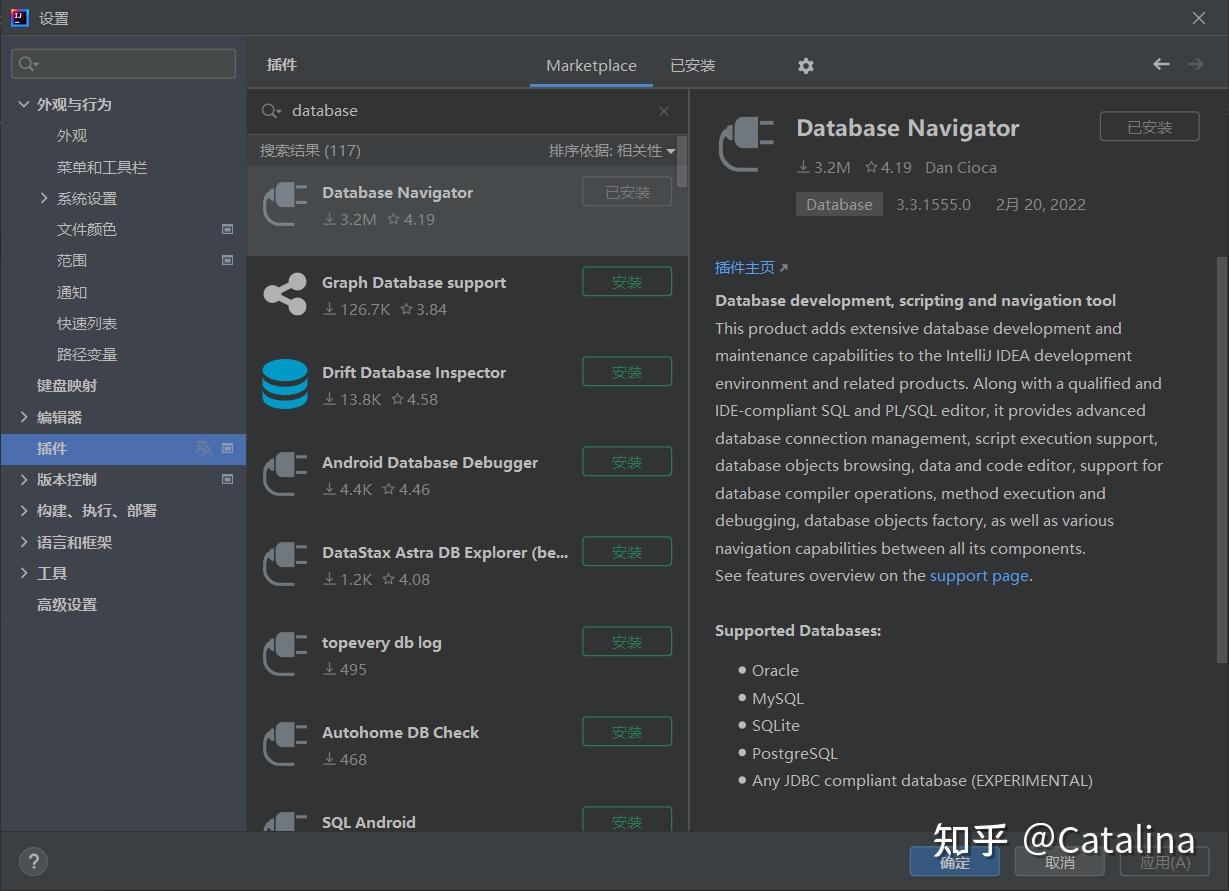1229x891 pixels.
Task: Click project-level icon beside 范围
Action: tap(227, 260)
